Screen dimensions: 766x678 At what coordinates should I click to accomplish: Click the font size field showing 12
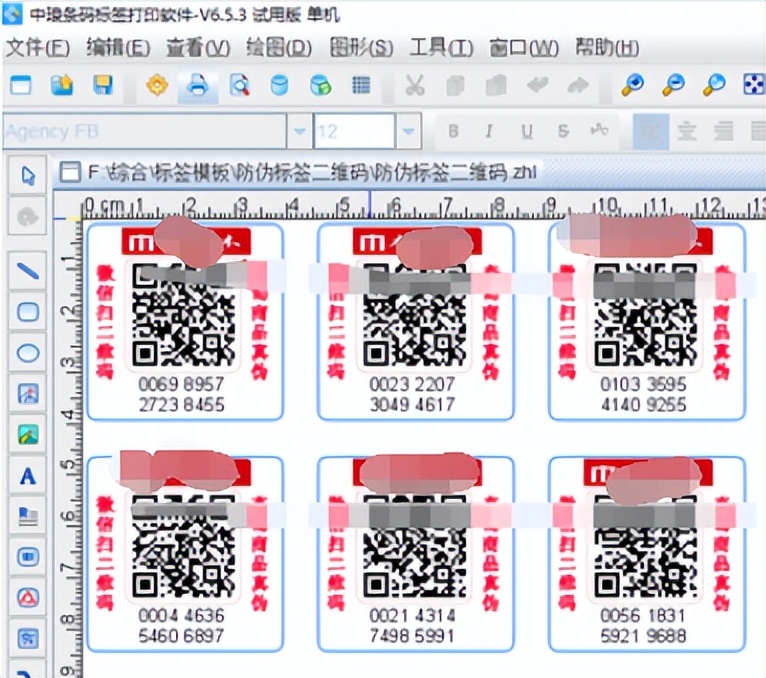354,131
